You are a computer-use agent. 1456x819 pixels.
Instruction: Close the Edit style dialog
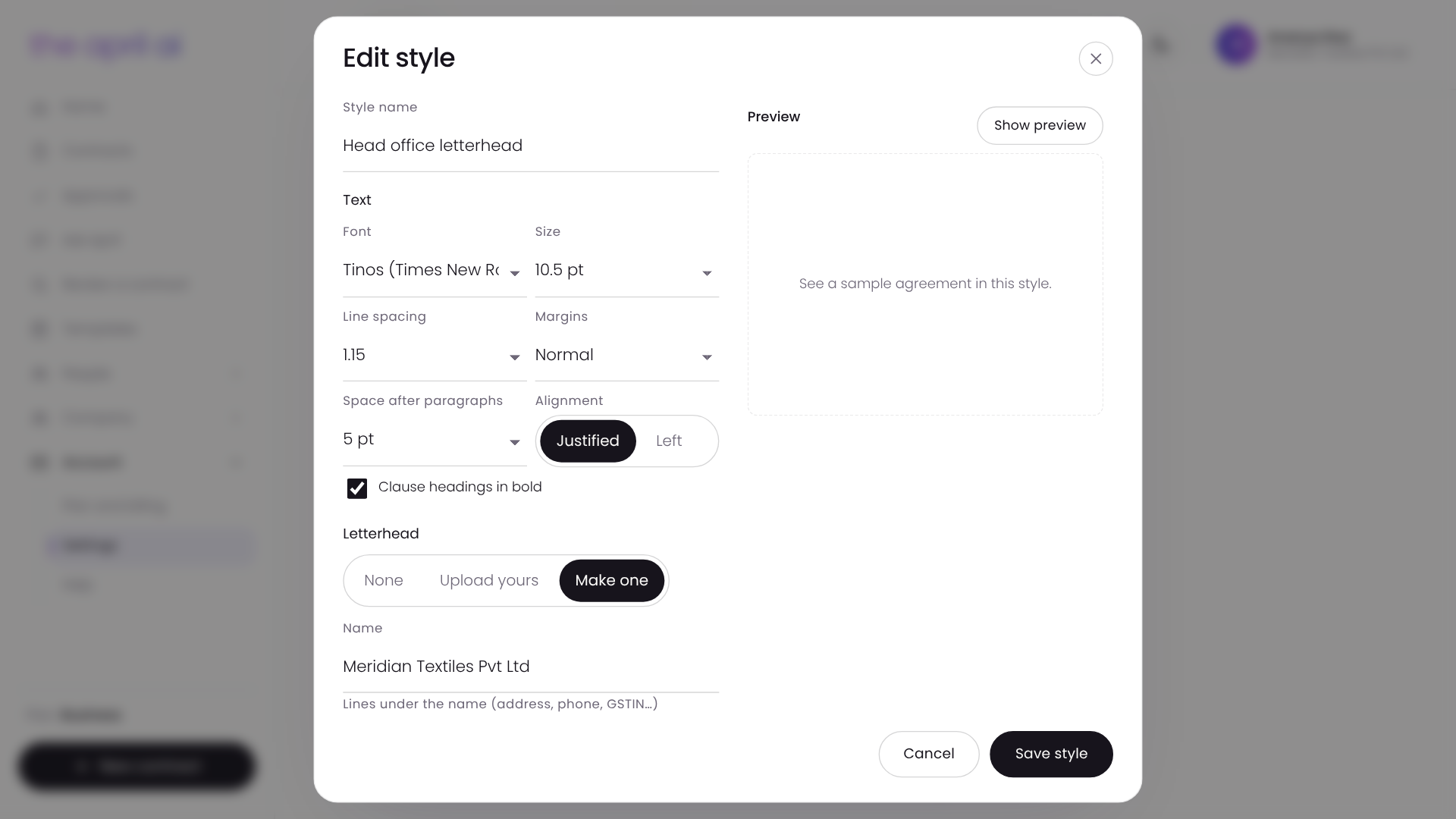pos(1095,58)
